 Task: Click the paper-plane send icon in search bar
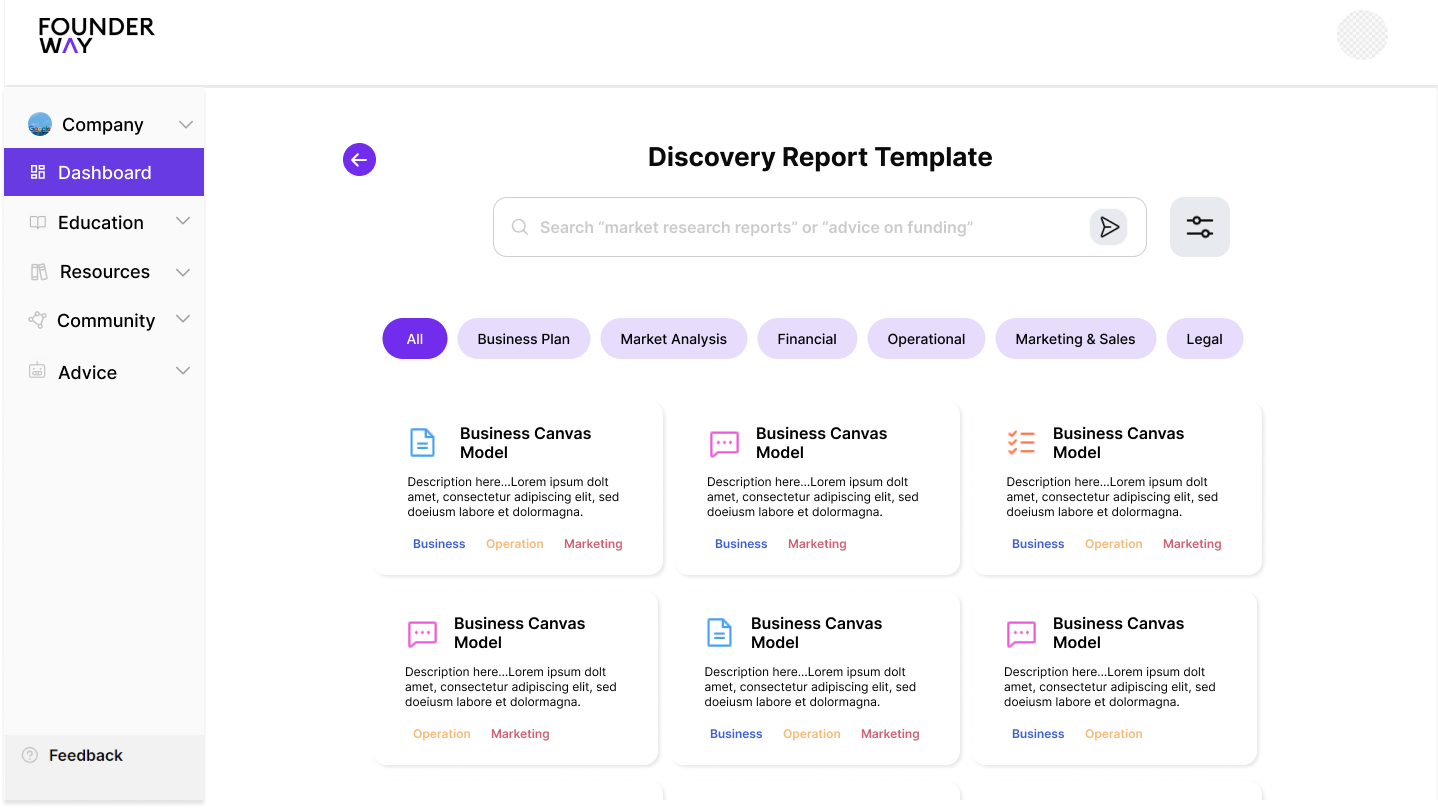tap(1108, 227)
